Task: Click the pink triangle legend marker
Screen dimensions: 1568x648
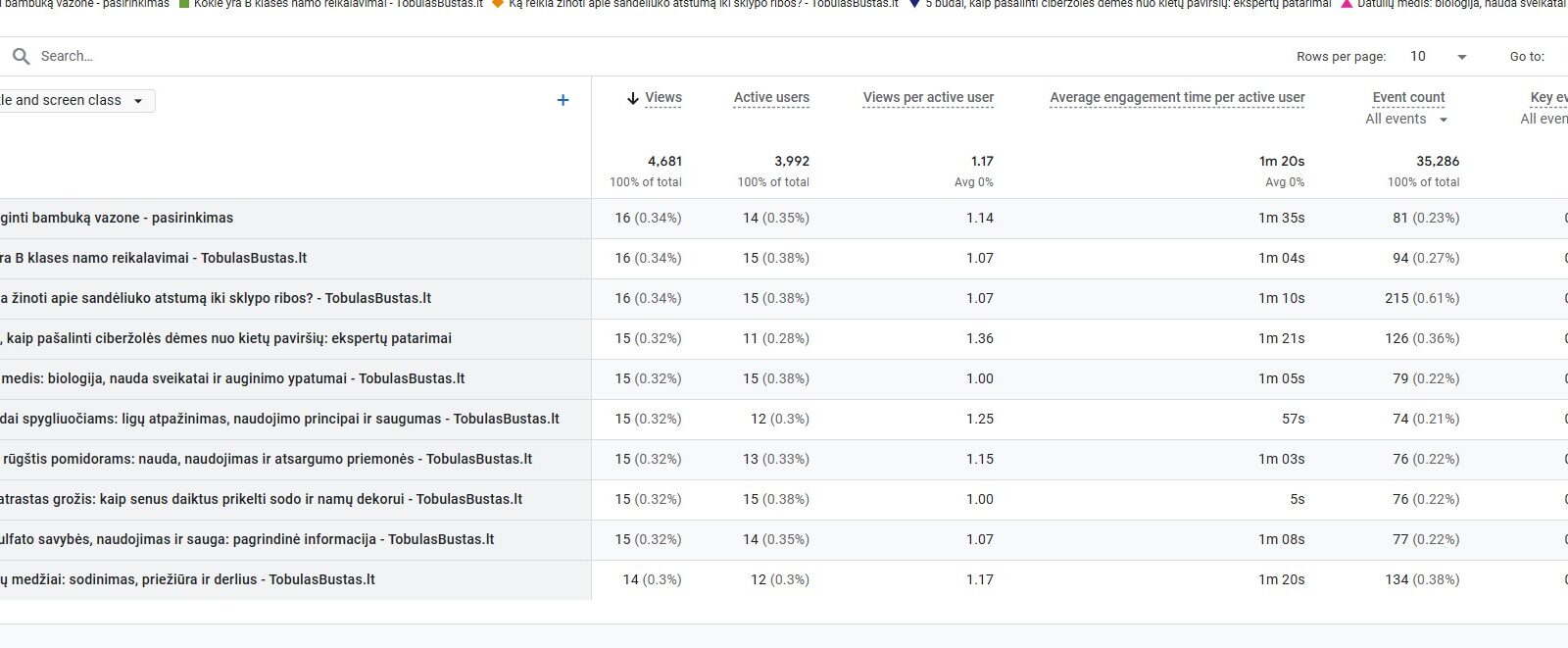Action: coord(1347,4)
